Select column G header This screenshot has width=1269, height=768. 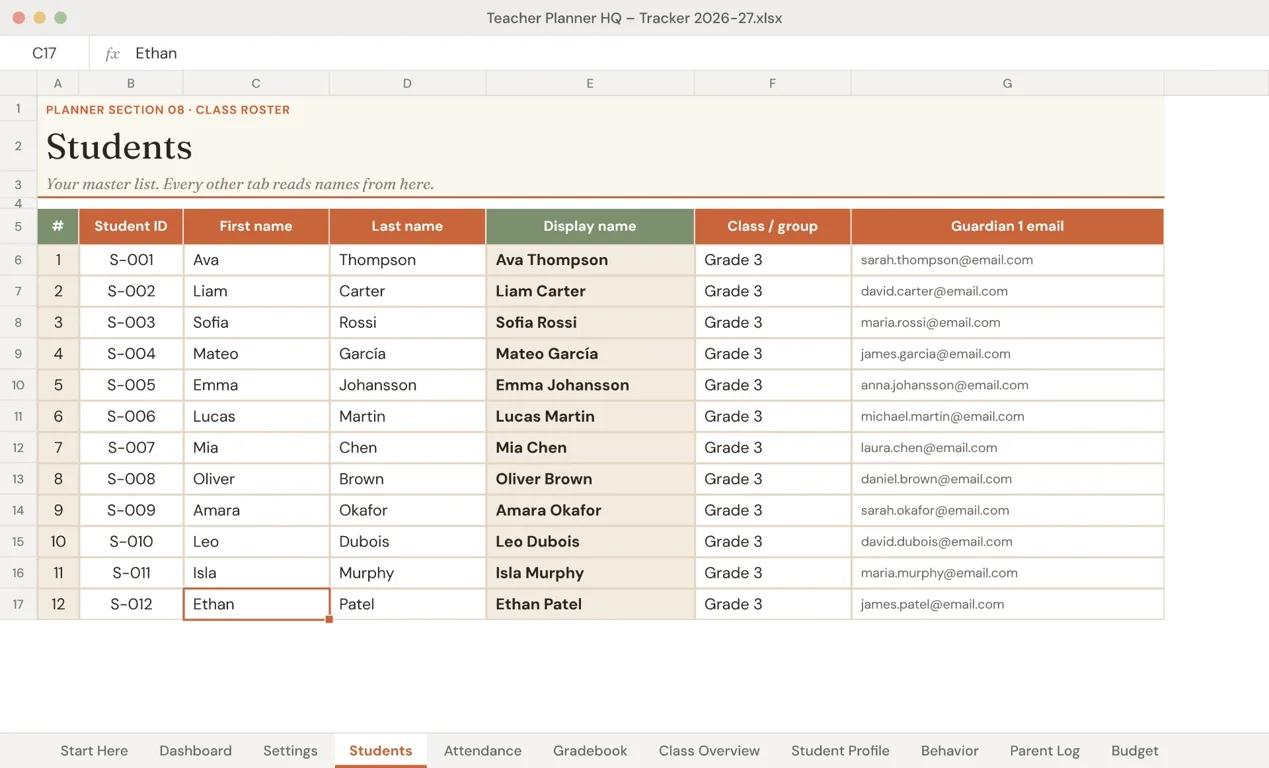[1007, 83]
